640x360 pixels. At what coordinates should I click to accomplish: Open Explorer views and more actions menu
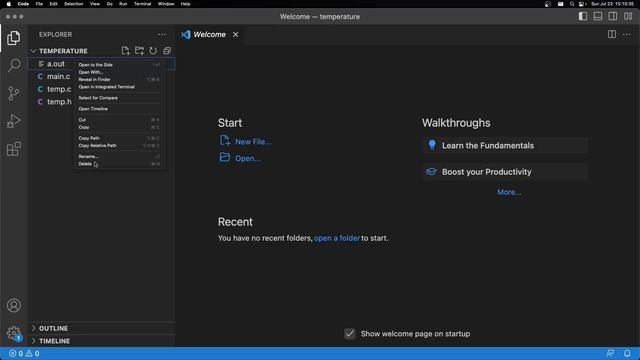(x=162, y=35)
